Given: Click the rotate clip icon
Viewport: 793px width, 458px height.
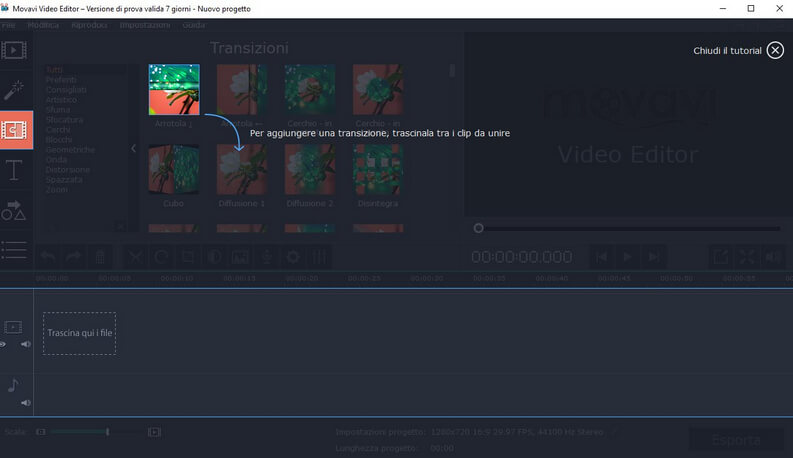Looking at the screenshot, I should 161,257.
